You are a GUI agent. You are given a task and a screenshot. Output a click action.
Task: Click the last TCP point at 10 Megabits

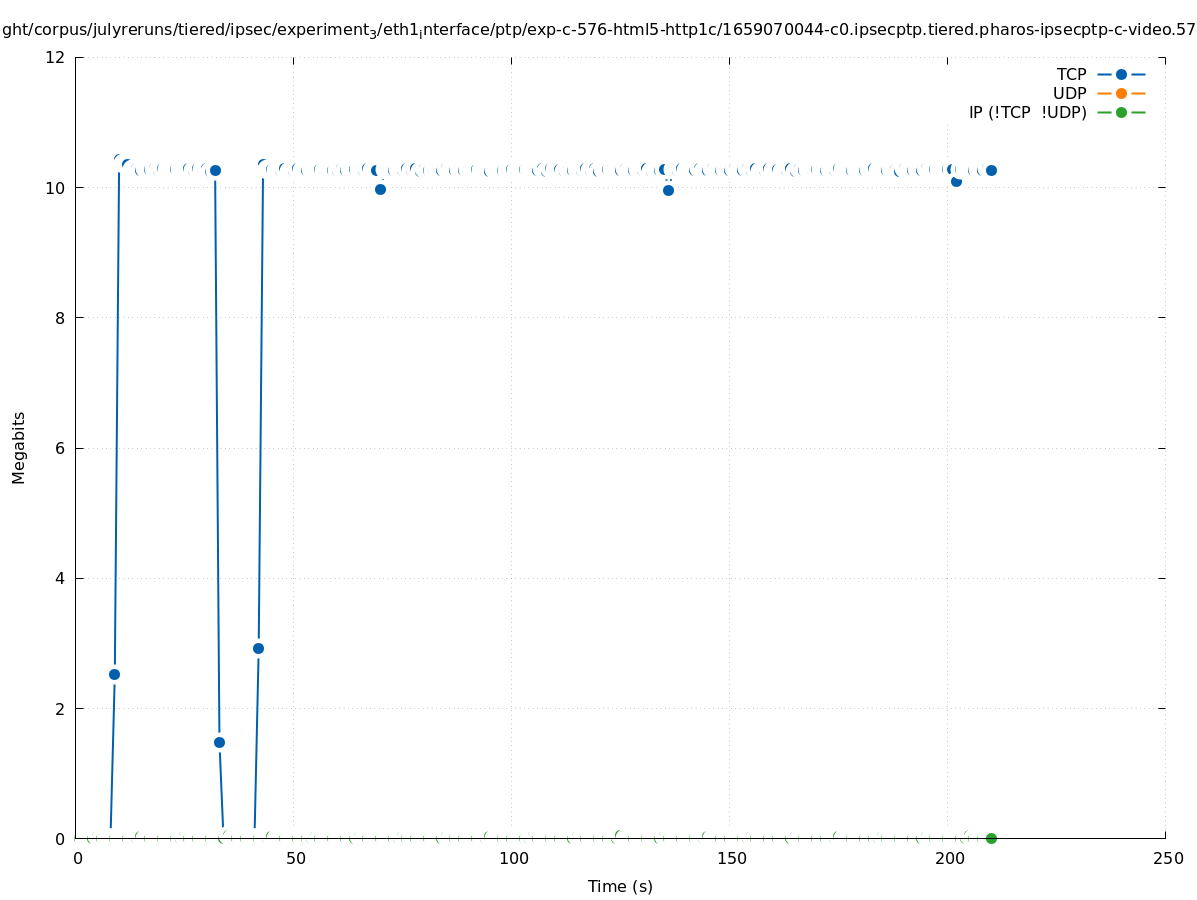tap(991, 170)
